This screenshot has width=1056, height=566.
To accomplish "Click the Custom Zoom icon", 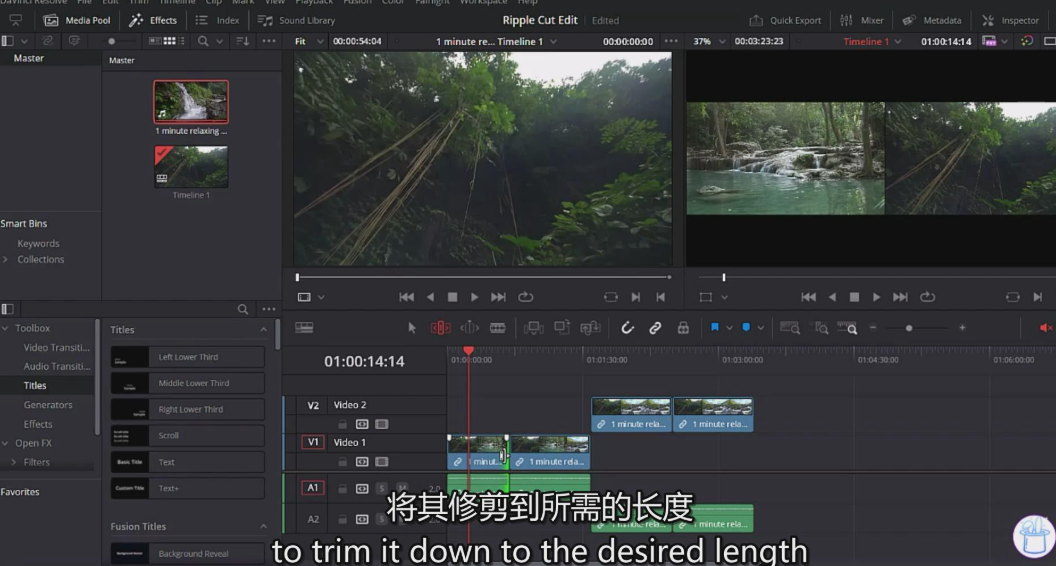I will 847,327.
